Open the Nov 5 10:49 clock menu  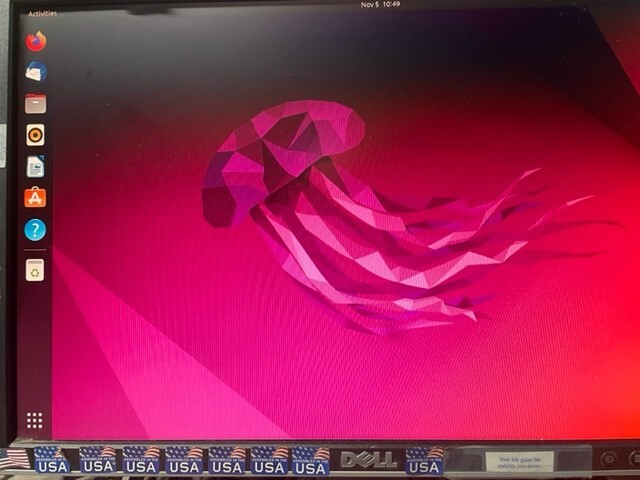point(380,4)
